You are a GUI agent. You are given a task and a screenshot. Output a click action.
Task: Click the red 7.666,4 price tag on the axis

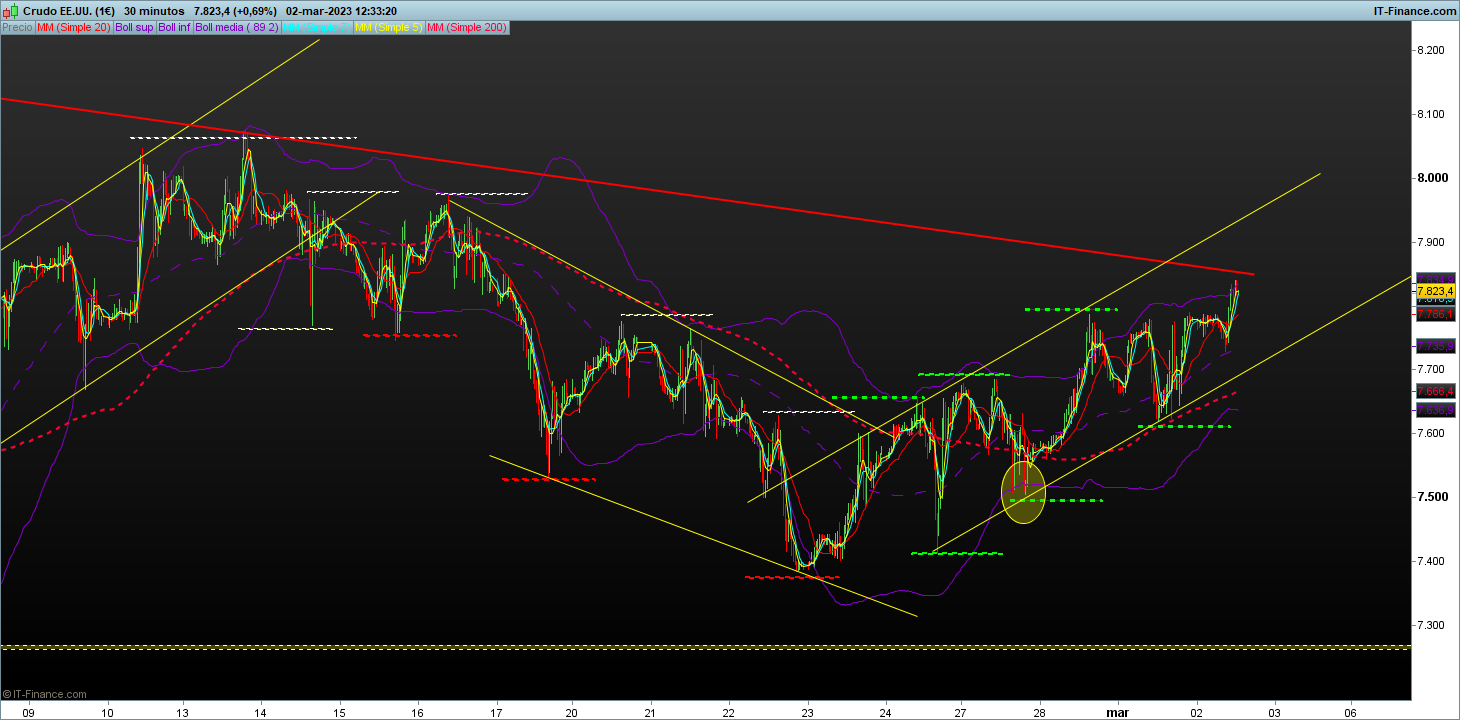[x=1434, y=390]
